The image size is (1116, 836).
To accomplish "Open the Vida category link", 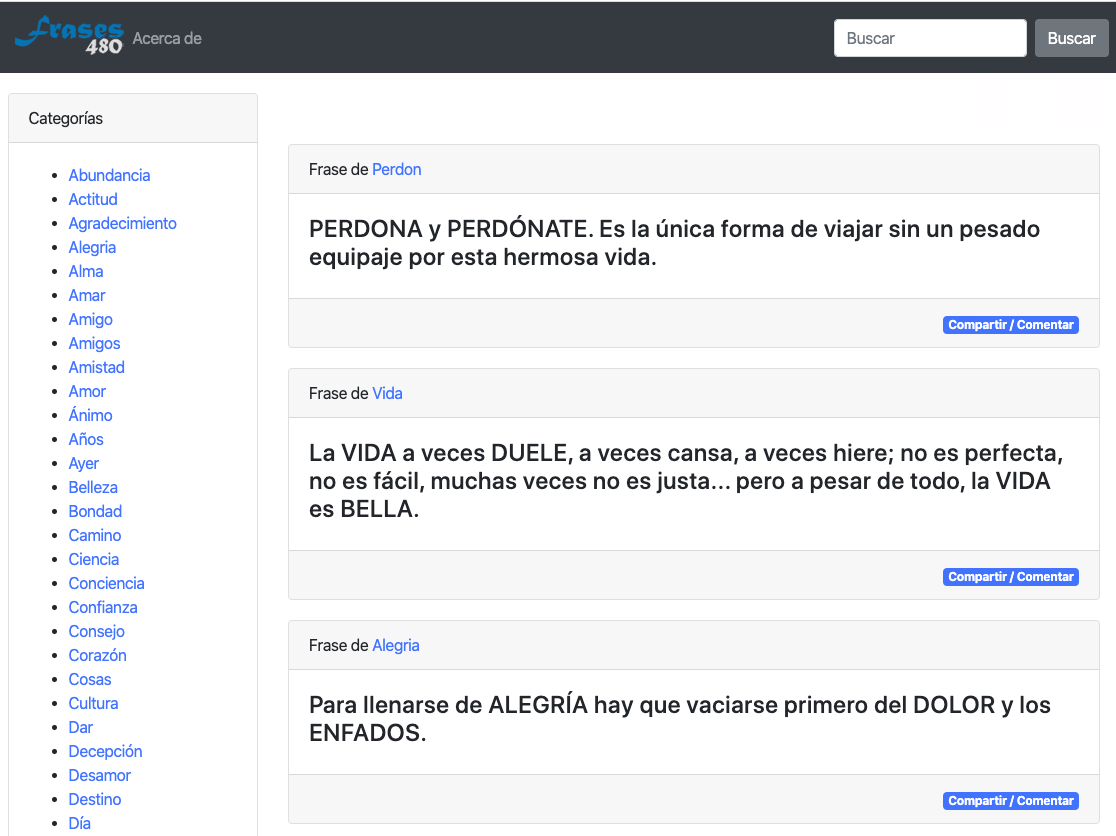I will coord(387,393).
